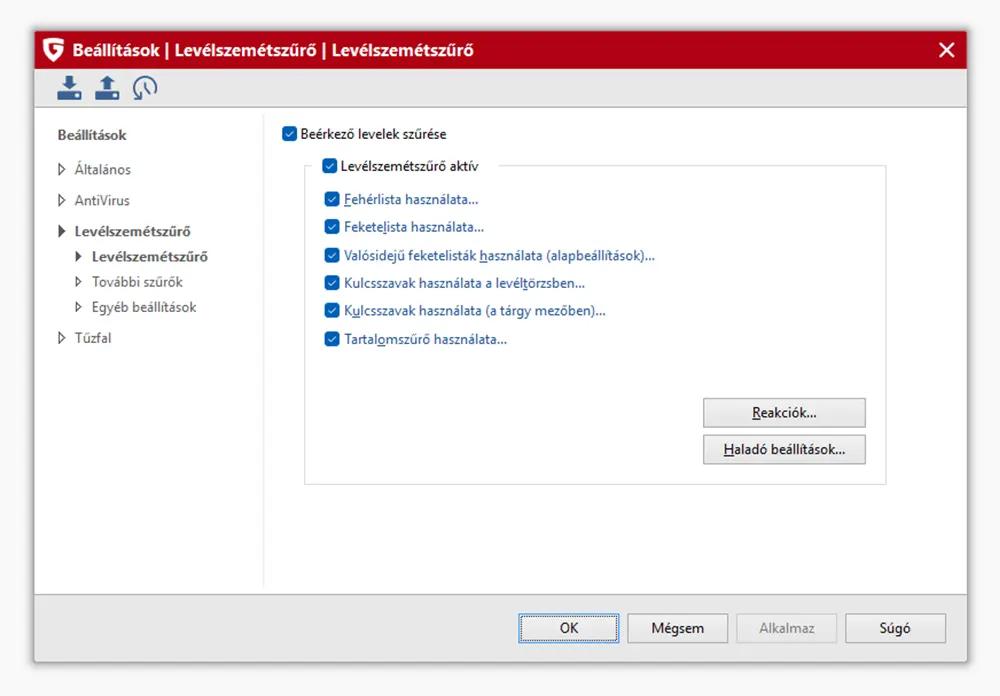Disable Levélszemétszűrő aktív checkbox

pos(330,166)
